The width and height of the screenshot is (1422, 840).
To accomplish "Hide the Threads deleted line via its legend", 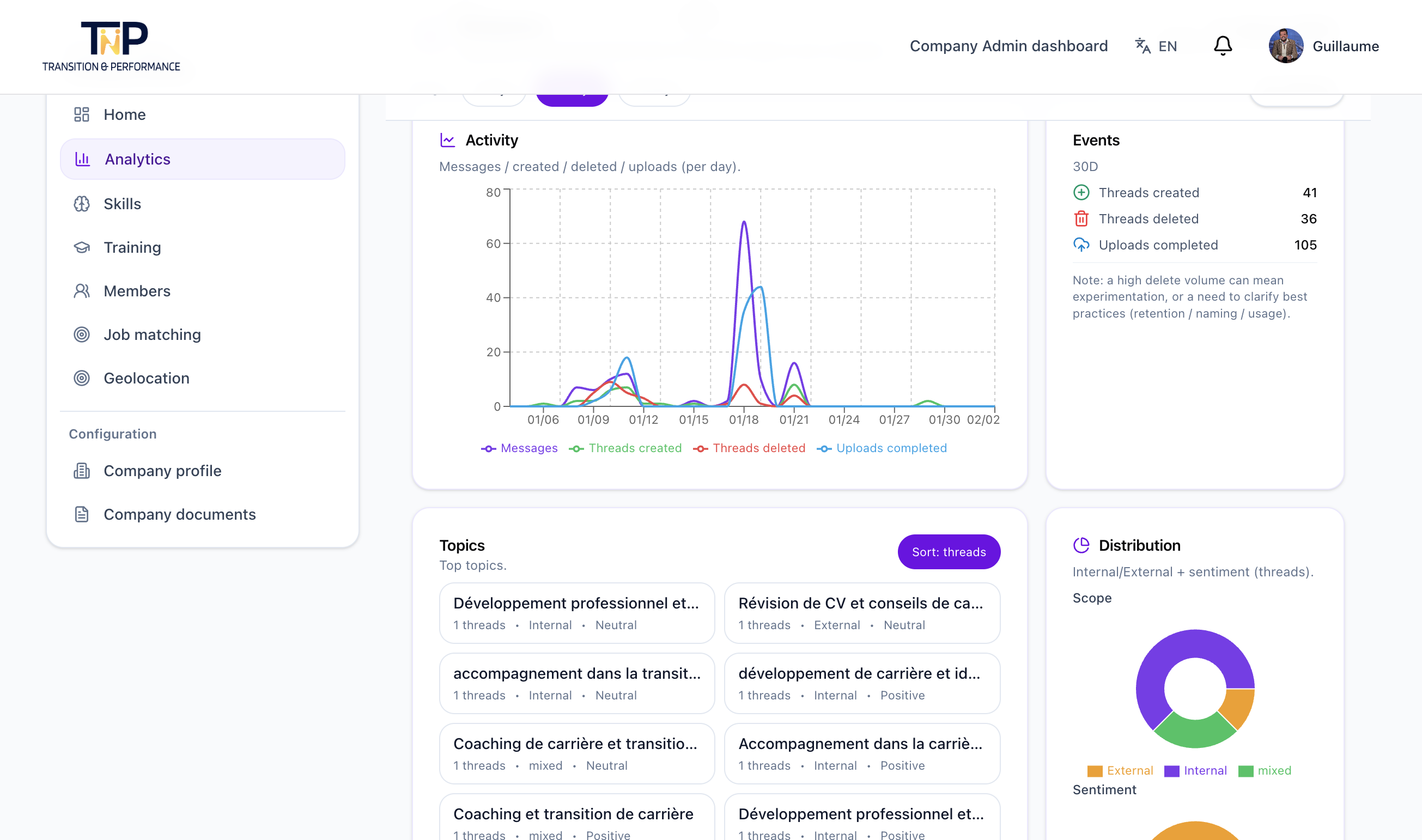I will pyautogui.click(x=749, y=448).
